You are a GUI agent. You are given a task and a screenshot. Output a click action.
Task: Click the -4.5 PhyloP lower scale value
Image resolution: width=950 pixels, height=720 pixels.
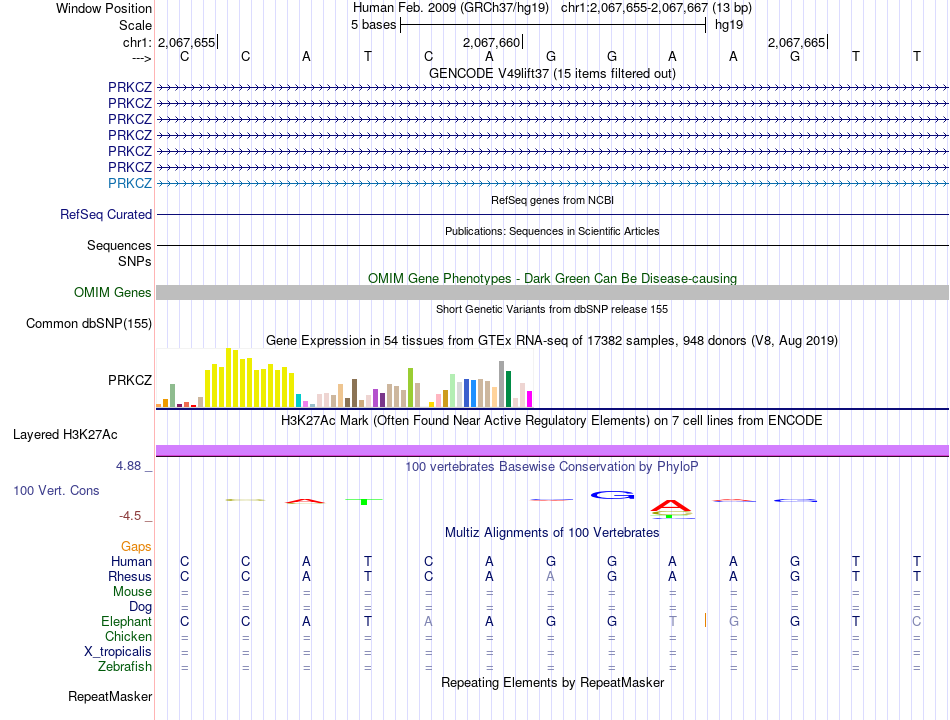tap(130, 516)
